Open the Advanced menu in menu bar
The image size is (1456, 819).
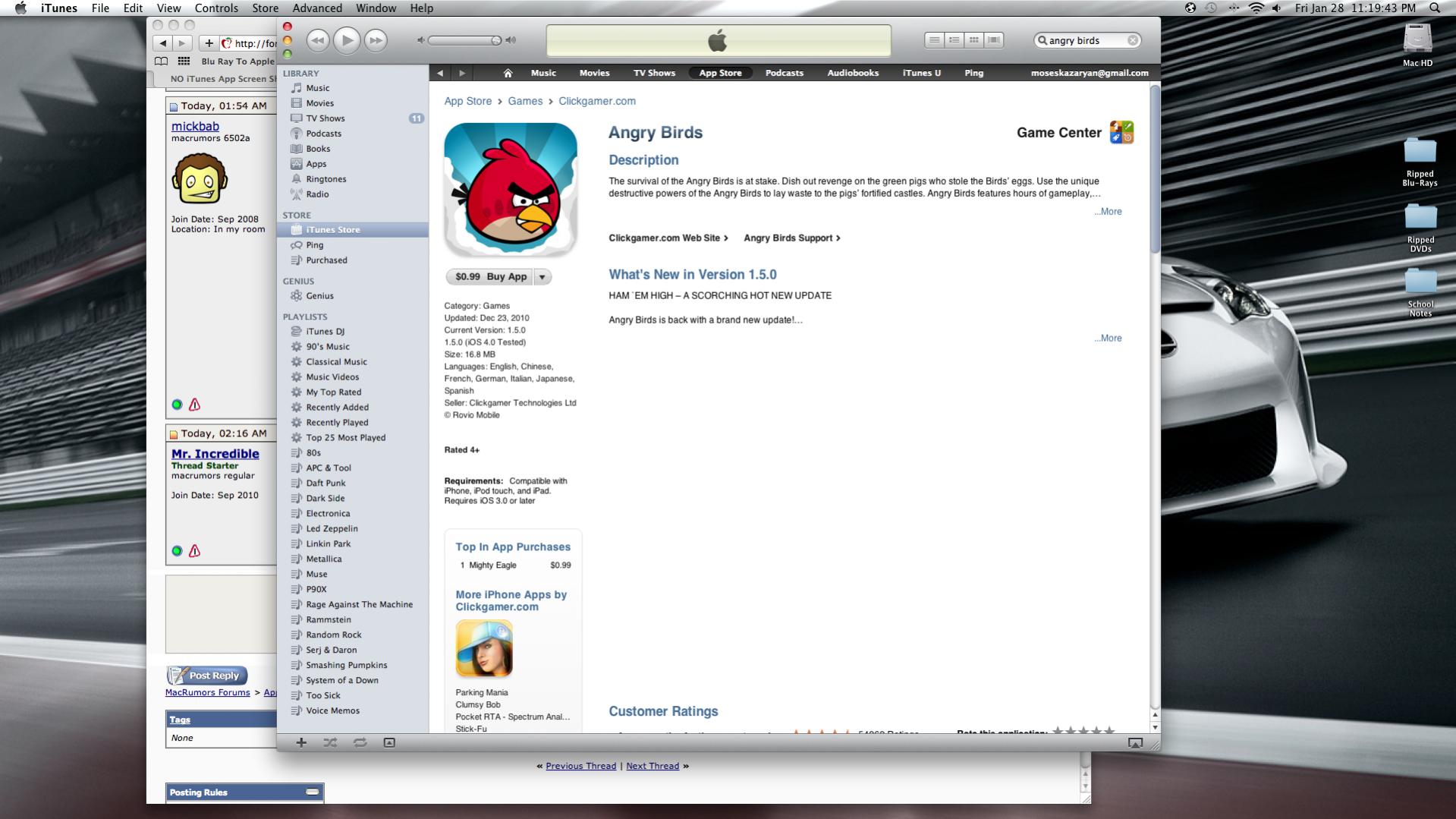coord(317,8)
